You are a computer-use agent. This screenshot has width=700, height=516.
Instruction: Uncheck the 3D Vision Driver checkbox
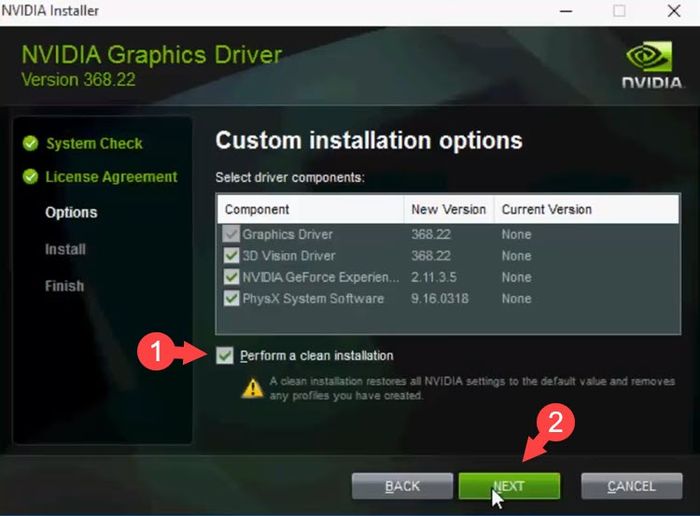pyautogui.click(x=231, y=255)
